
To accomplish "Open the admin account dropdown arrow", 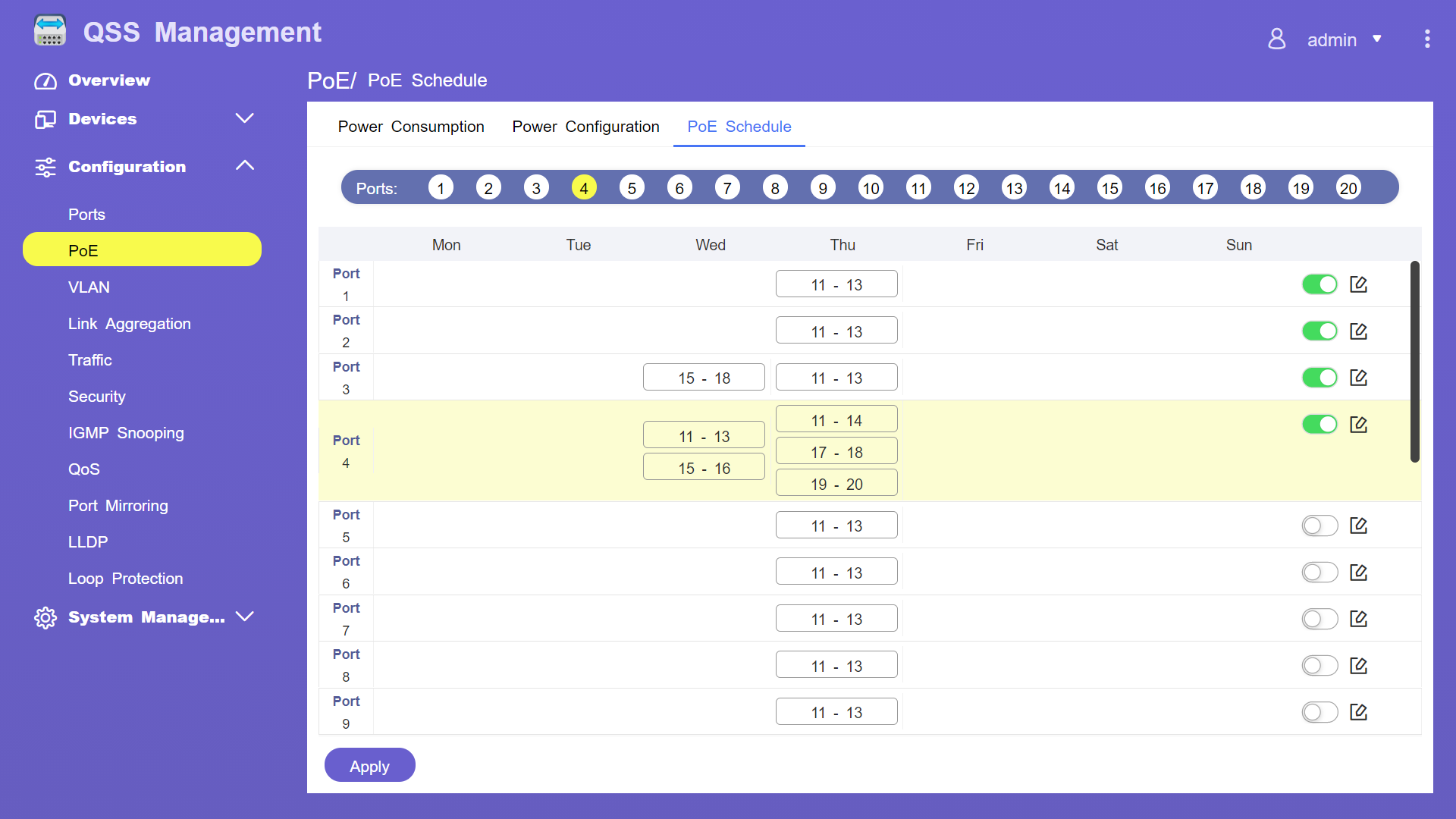I will coord(1377,39).
